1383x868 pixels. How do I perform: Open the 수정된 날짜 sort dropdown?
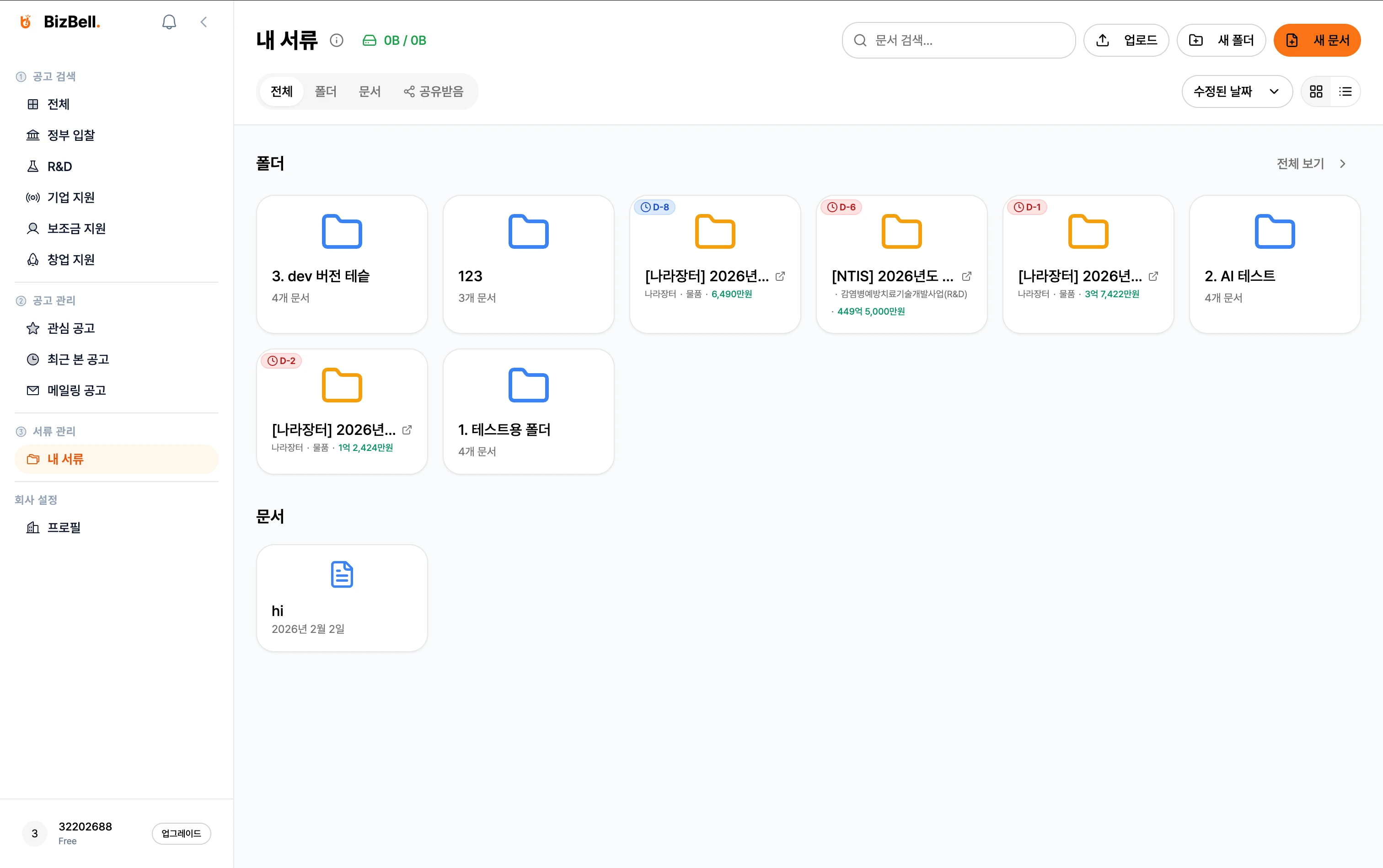1236,91
